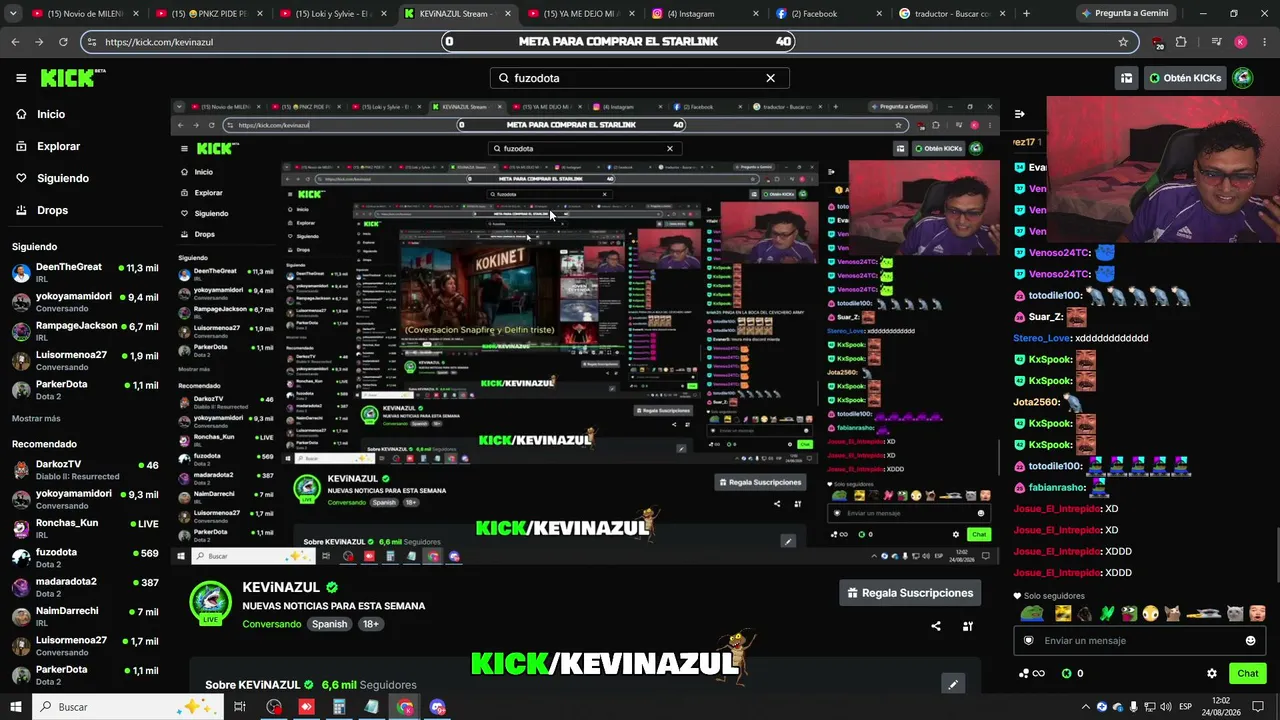Open the browser extensions puzzle icon
The width and height of the screenshot is (1280, 720).
1181,42
